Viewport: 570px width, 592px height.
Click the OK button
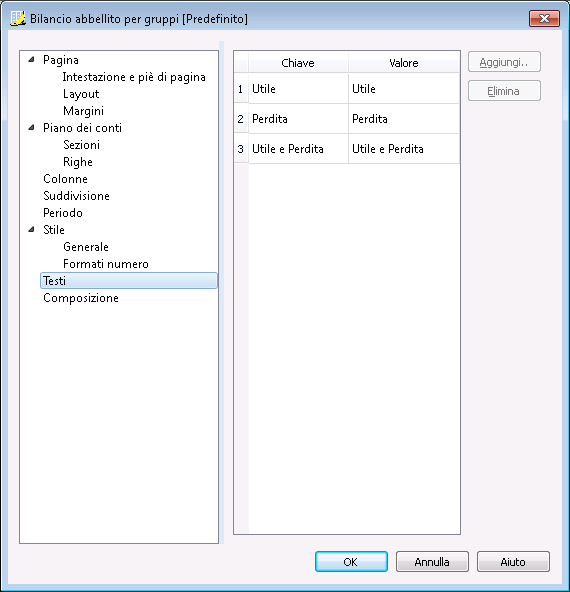point(351,562)
